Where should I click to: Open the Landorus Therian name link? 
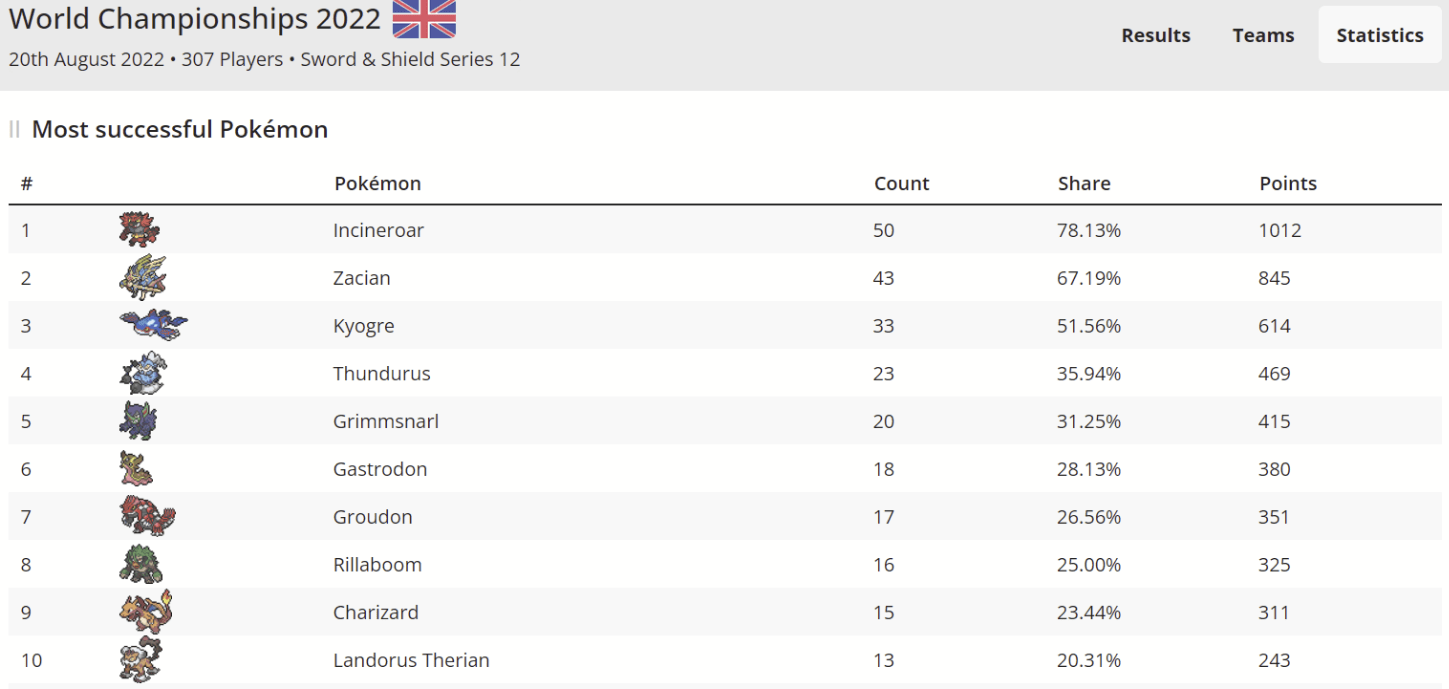411,660
